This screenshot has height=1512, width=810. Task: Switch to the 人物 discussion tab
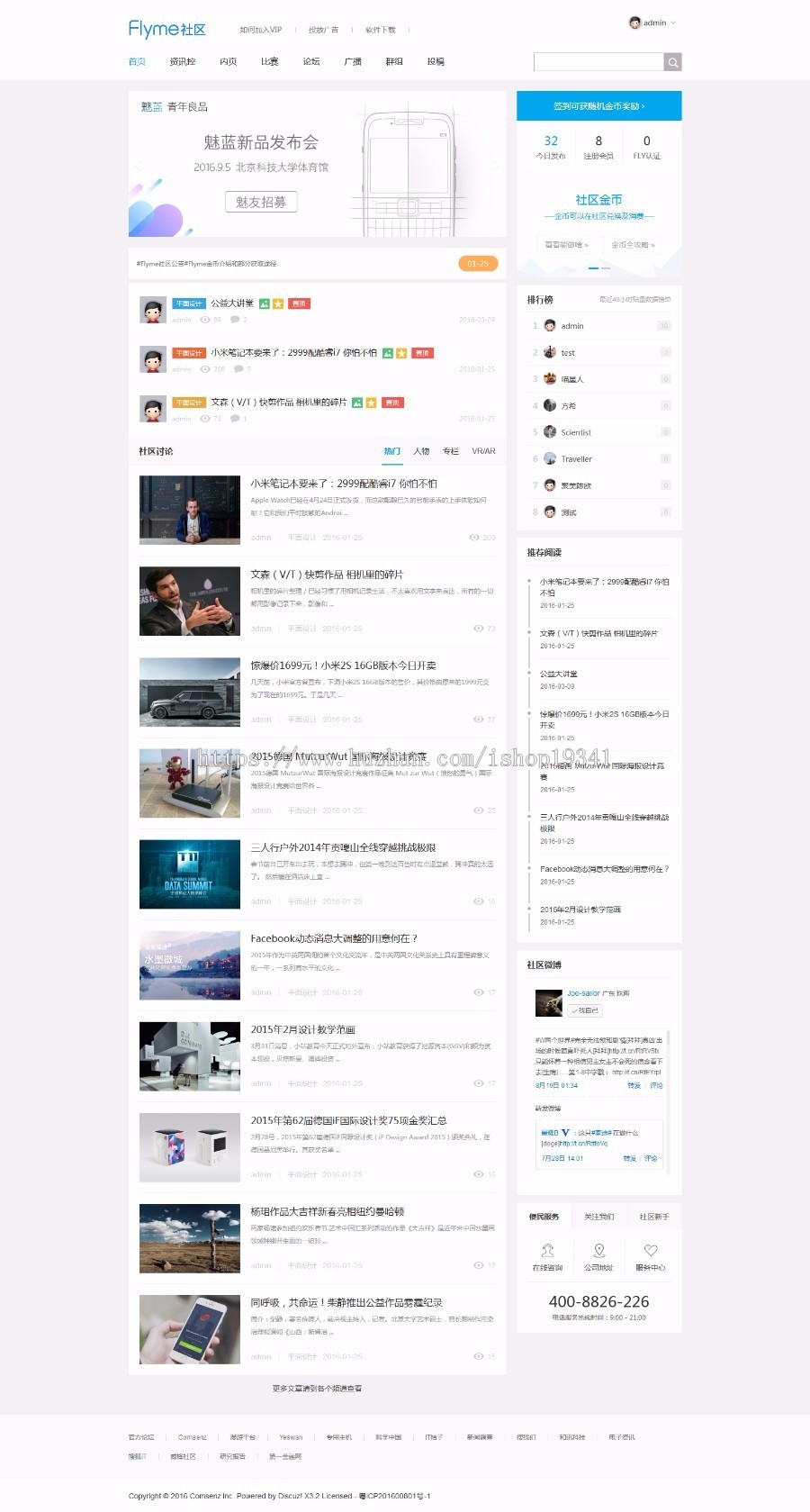[421, 451]
